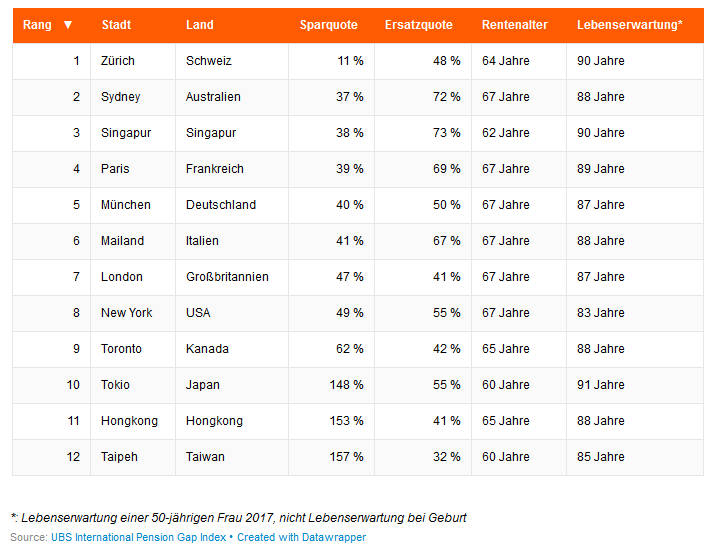This screenshot has width=727, height=557.
Task: Click the sort arrow beside Rang
Action: click(x=68, y=25)
